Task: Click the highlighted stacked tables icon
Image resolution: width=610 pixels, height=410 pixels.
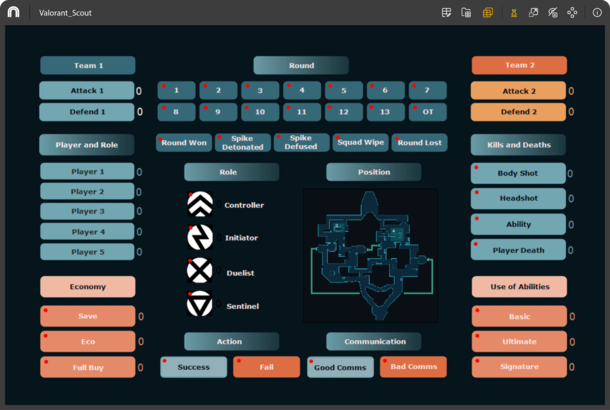Action: 487,12
